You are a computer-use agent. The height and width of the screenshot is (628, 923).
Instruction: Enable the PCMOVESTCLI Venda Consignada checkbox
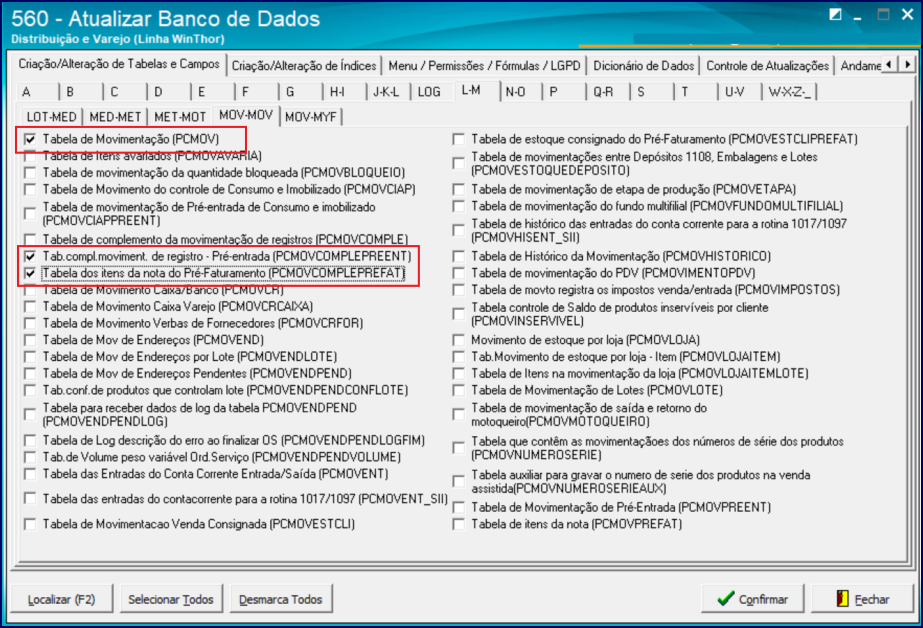30,524
